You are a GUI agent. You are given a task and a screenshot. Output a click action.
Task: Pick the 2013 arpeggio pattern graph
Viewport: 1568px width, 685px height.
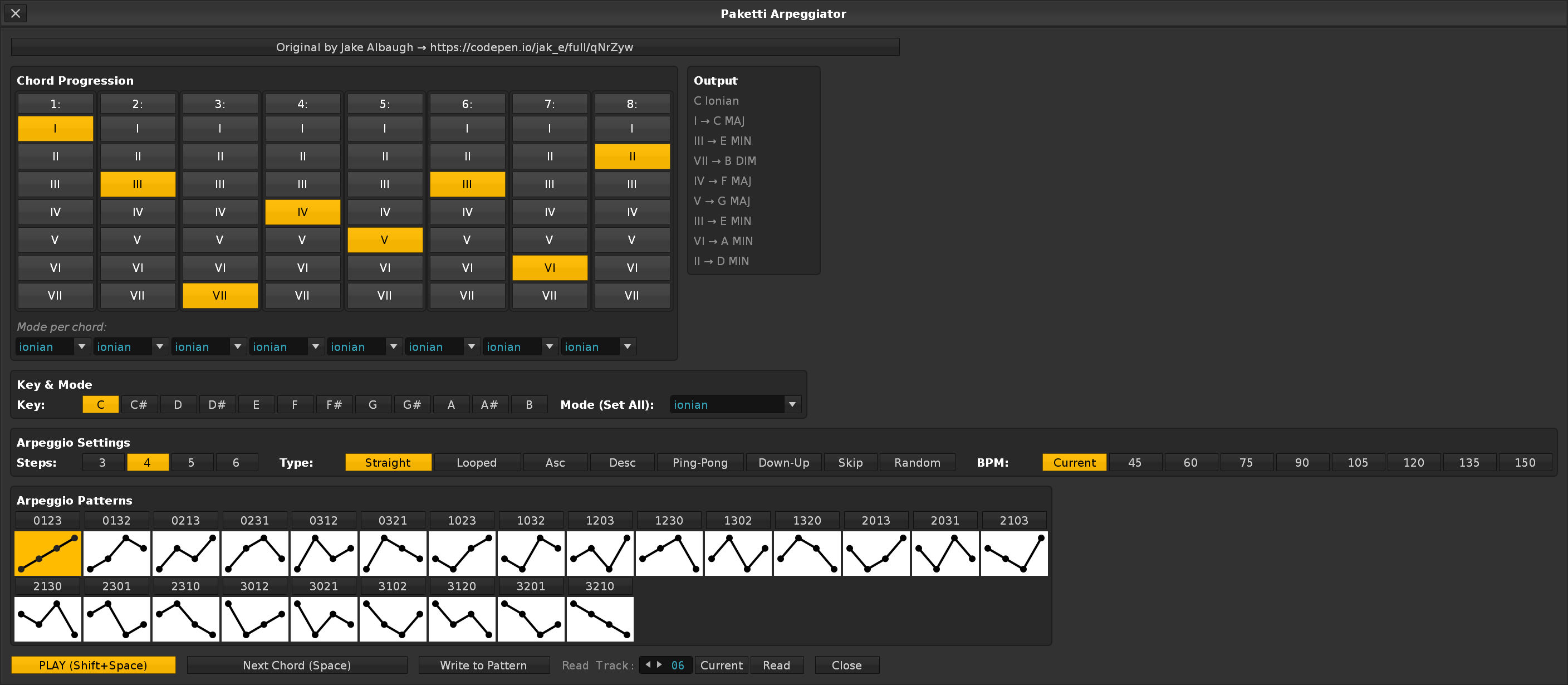pyautogui.click(x=876, y=553)
